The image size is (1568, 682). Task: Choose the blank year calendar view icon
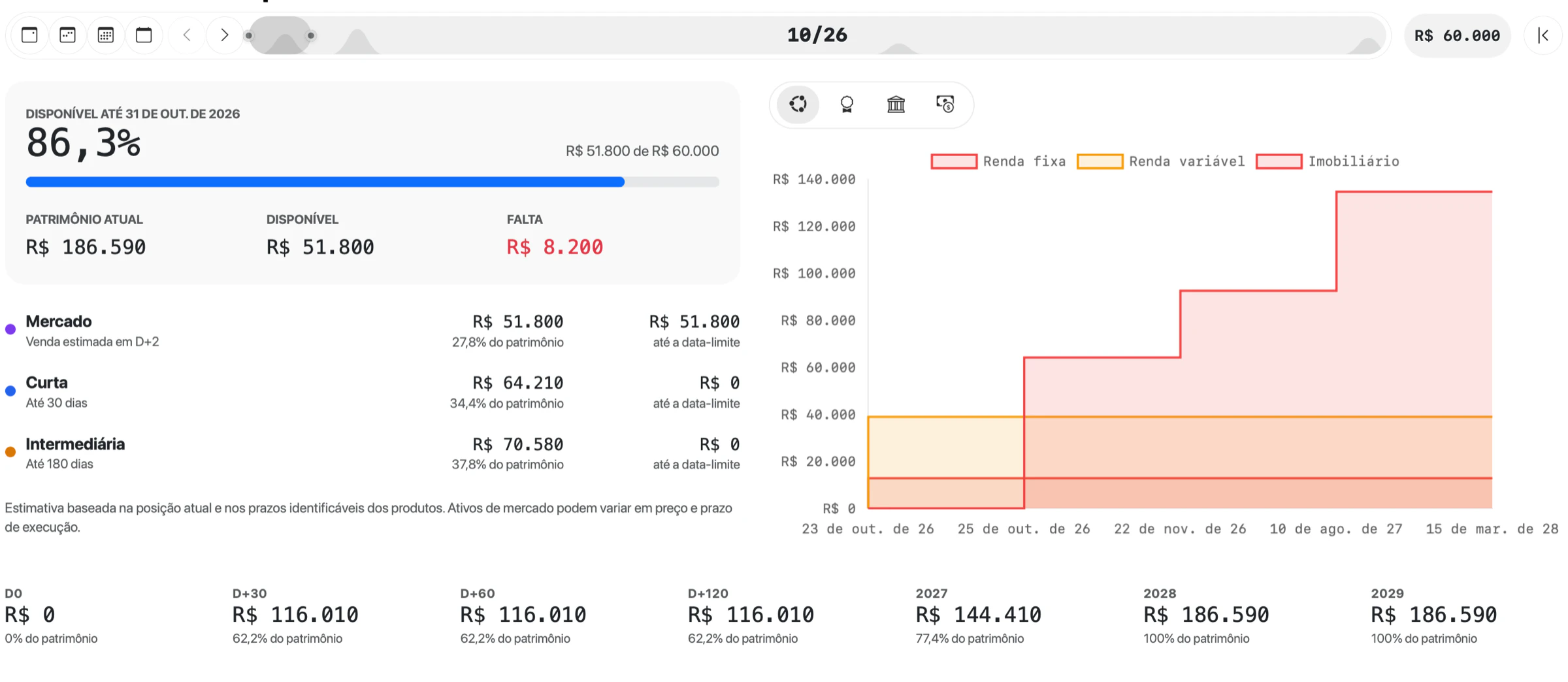(x=144, y=35)
